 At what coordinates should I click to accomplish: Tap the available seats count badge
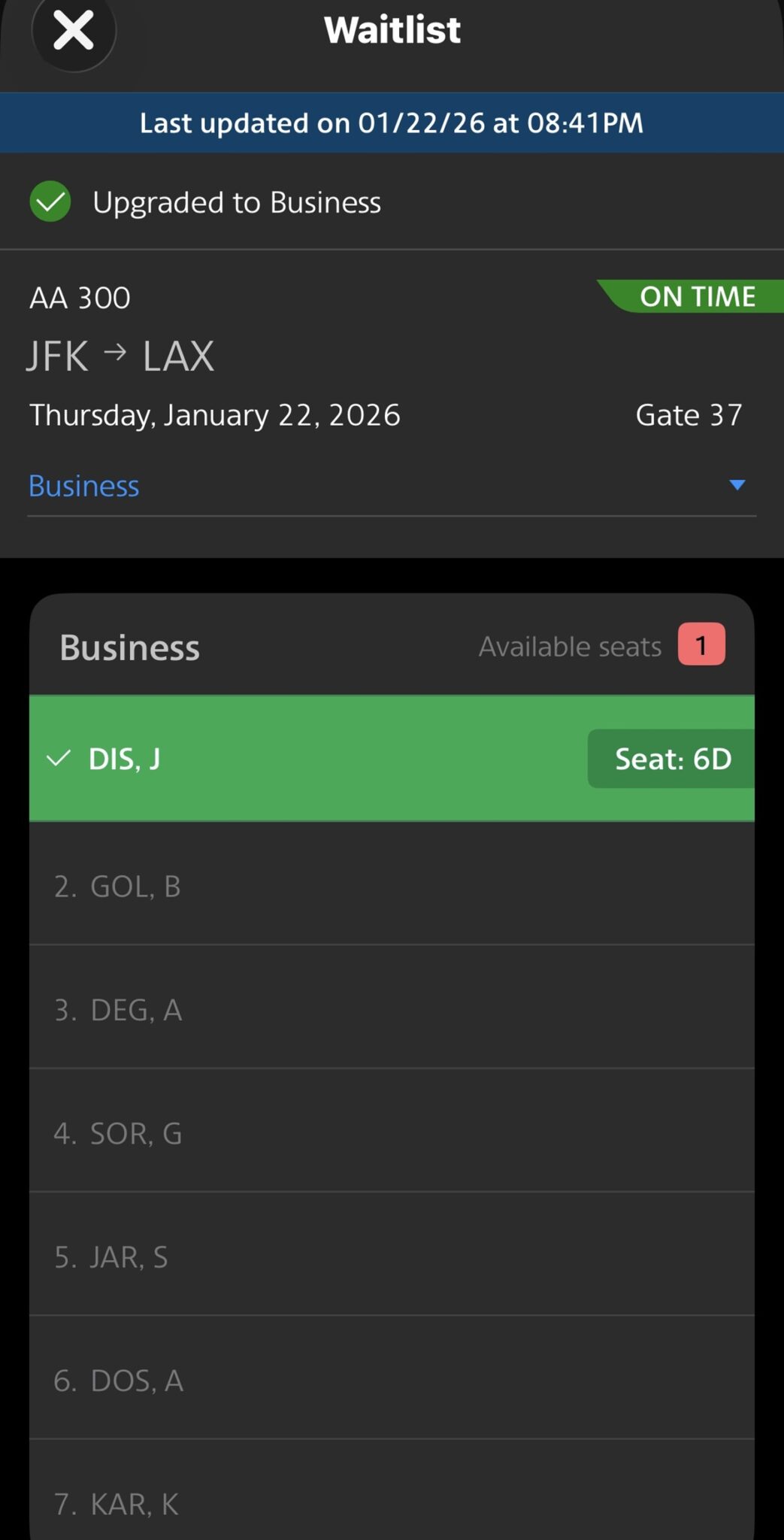(701, 644)
